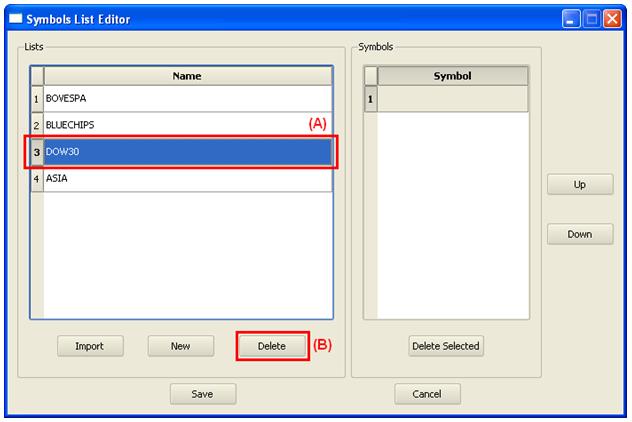Select the BOVESPA list row
632x422 pixels.
point(187,99)
